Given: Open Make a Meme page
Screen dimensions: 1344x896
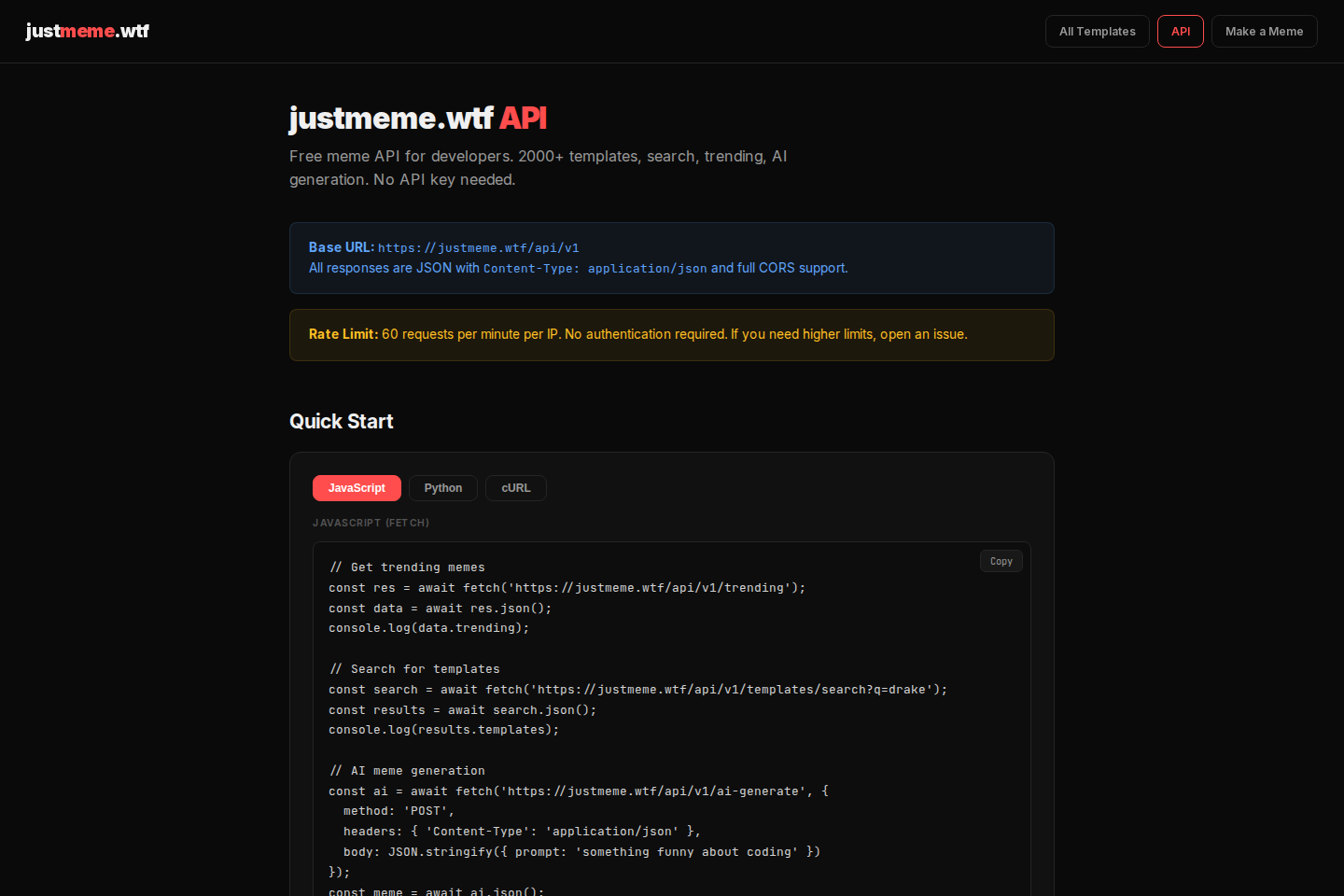Looking at the screenshot, I should (1265, 32).
